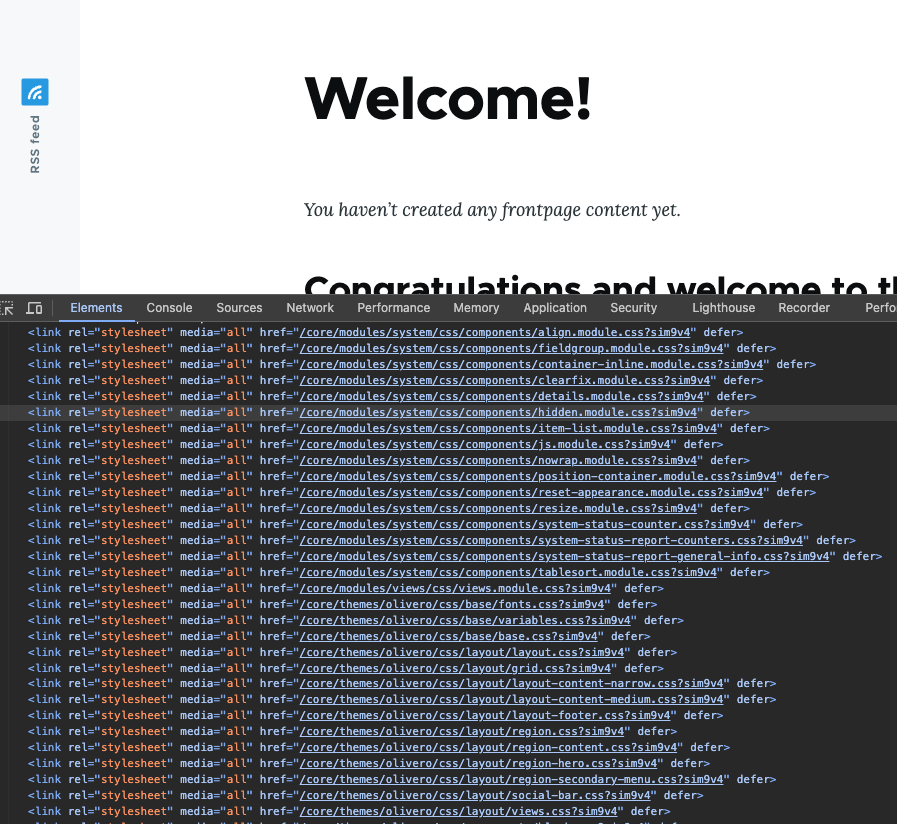Click the RSS feed text link
897x824 pixels.
(x=35, y=144)
